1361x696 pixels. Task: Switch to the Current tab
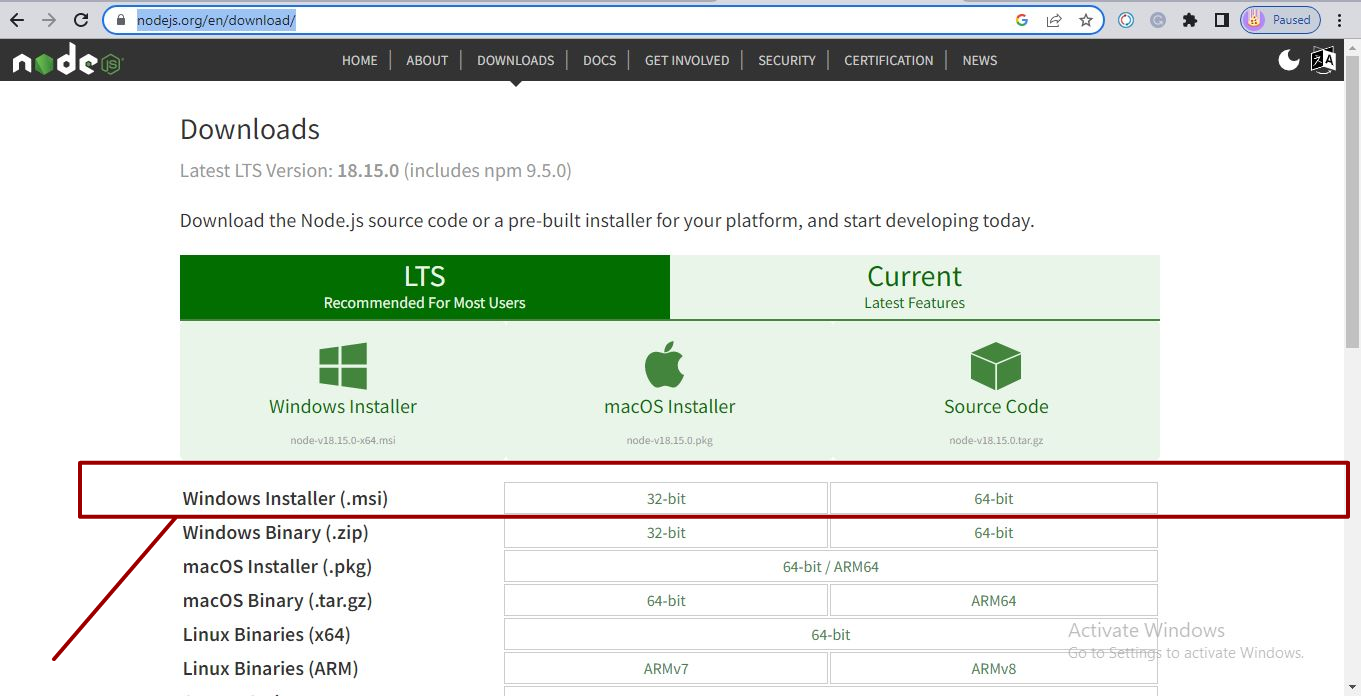click(915, 287)
